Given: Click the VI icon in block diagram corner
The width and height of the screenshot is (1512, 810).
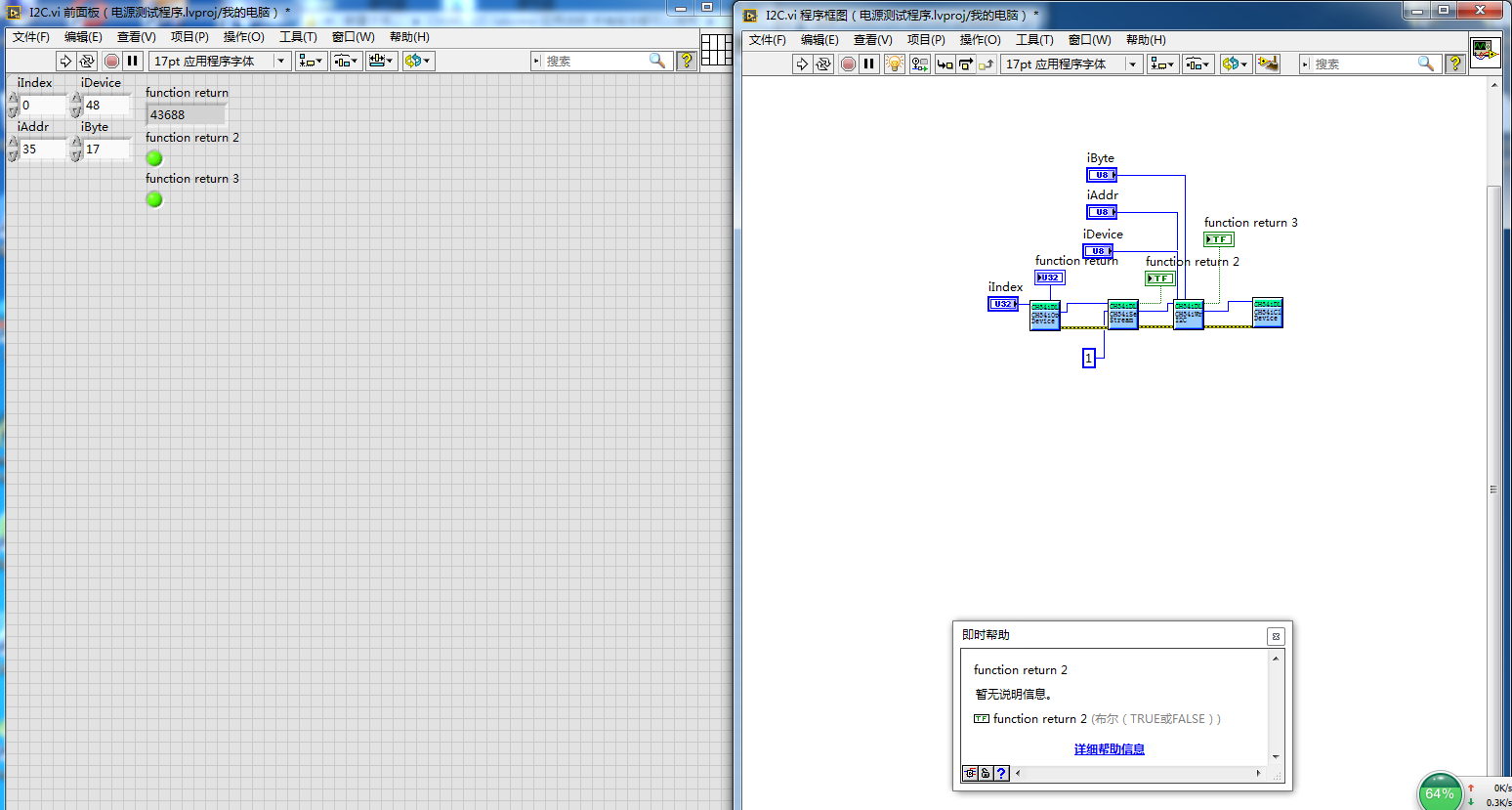Looking at the screenshot, I should 1485,52.
